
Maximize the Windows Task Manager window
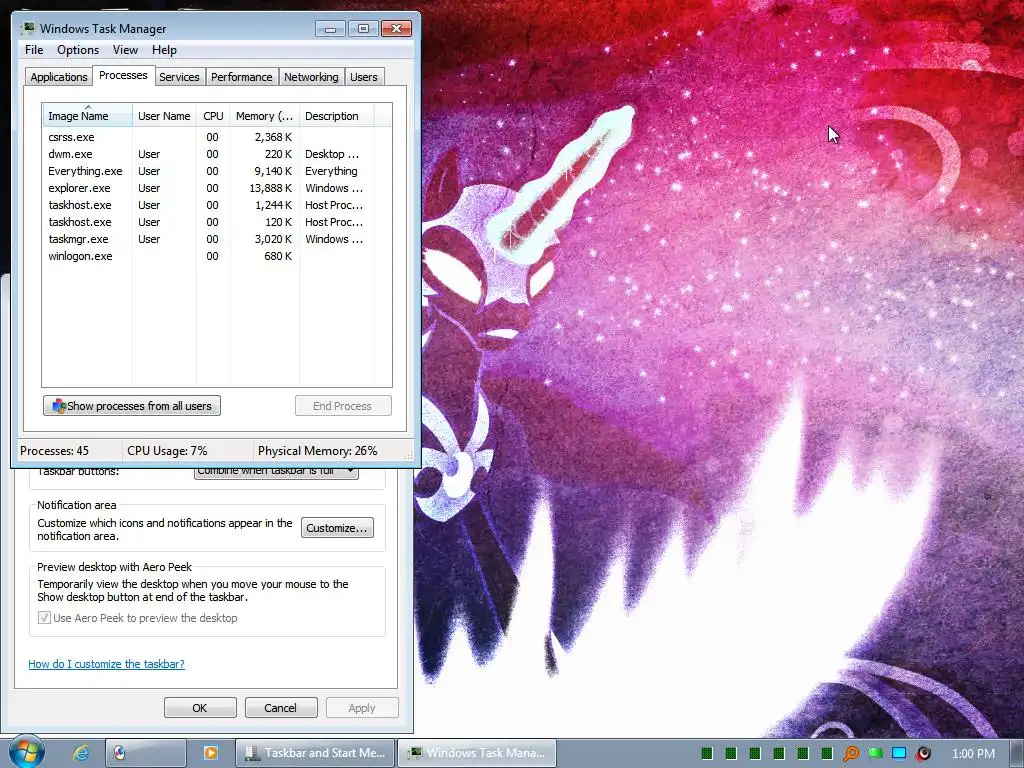coord(363,29)
